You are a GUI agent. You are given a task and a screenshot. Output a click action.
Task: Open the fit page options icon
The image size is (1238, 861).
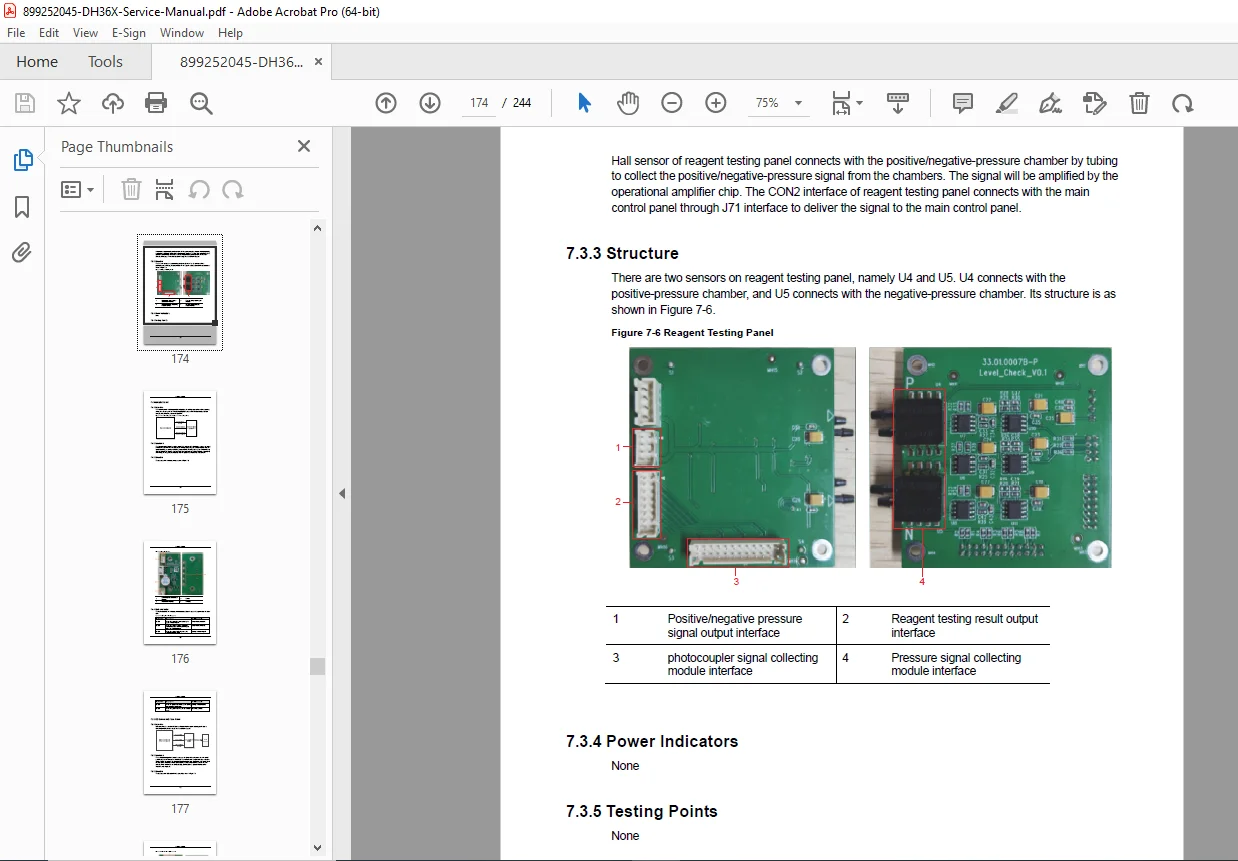coord(847,103)
